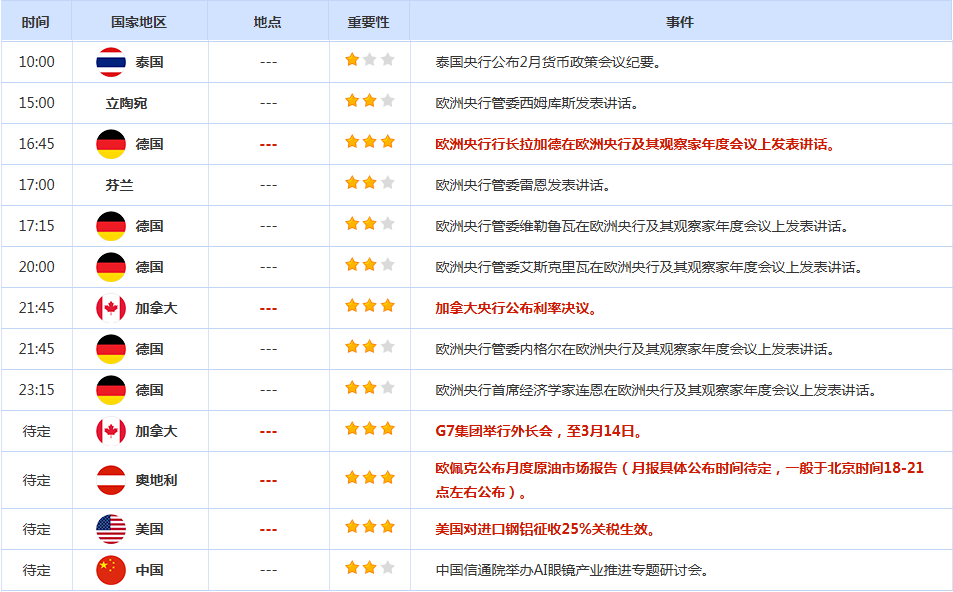Open the 中国信通院 AI眼镜 seminar event
This screenshot has height=592, width=953.
(572, 570)
